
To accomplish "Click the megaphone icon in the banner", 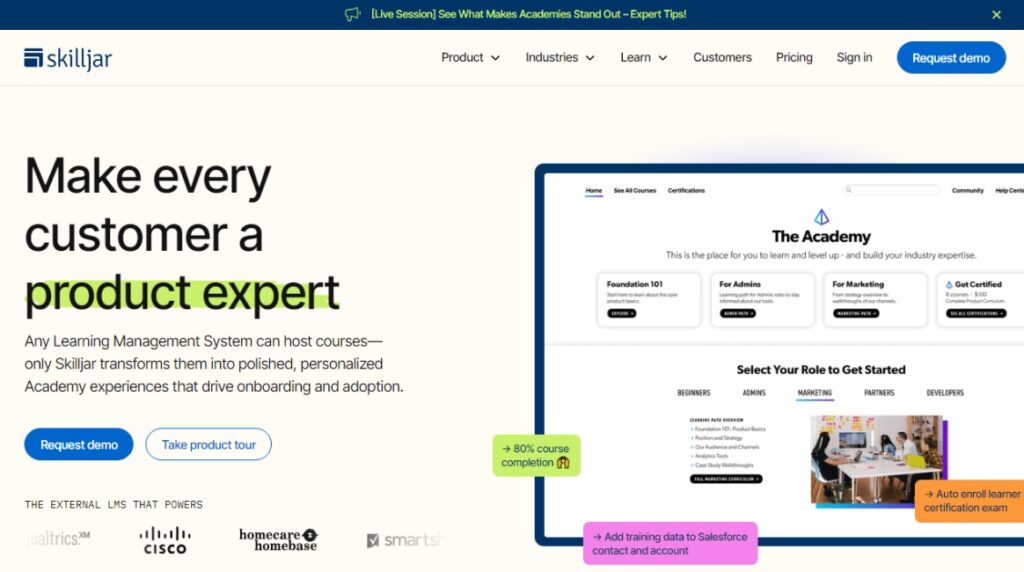I will 353,14.
